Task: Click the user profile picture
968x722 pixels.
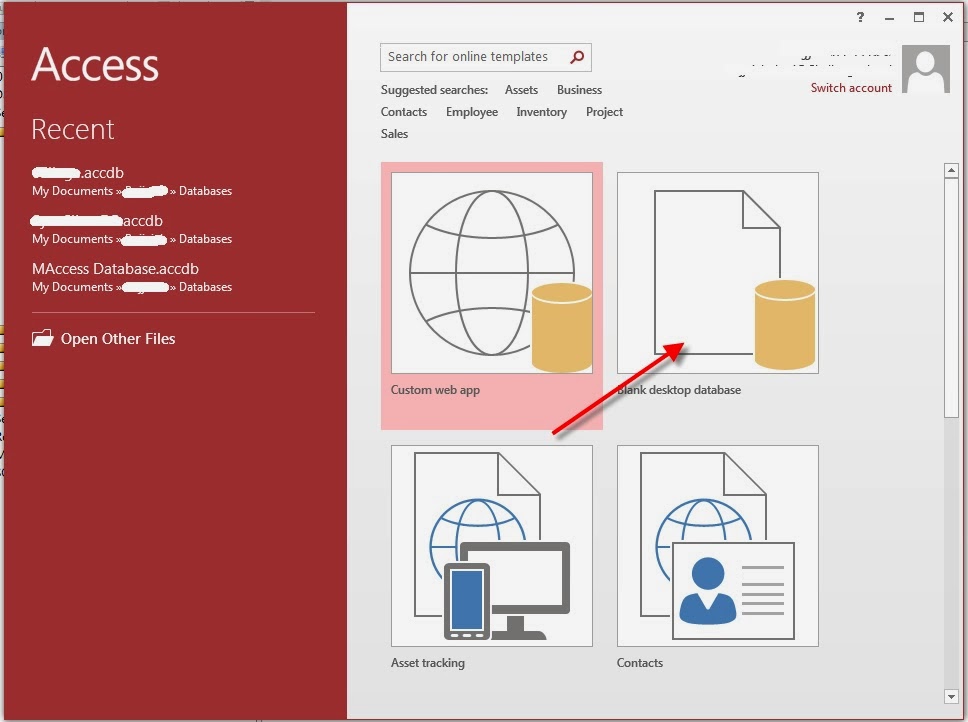Action: coord(925,69)
